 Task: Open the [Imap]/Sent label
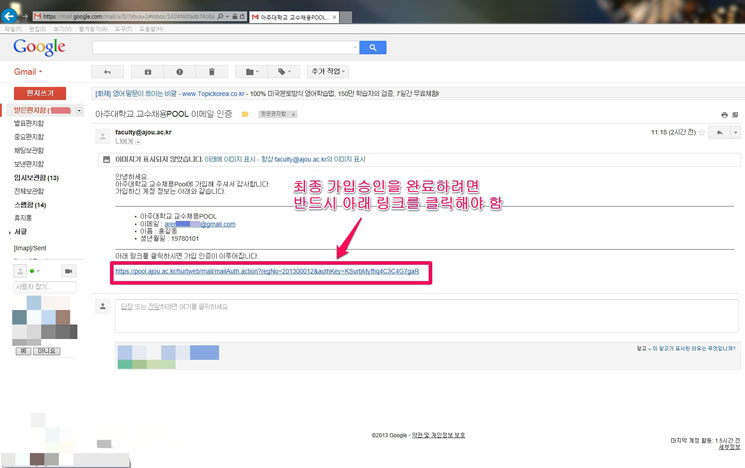pyautogui.click(x=30, y=248)
